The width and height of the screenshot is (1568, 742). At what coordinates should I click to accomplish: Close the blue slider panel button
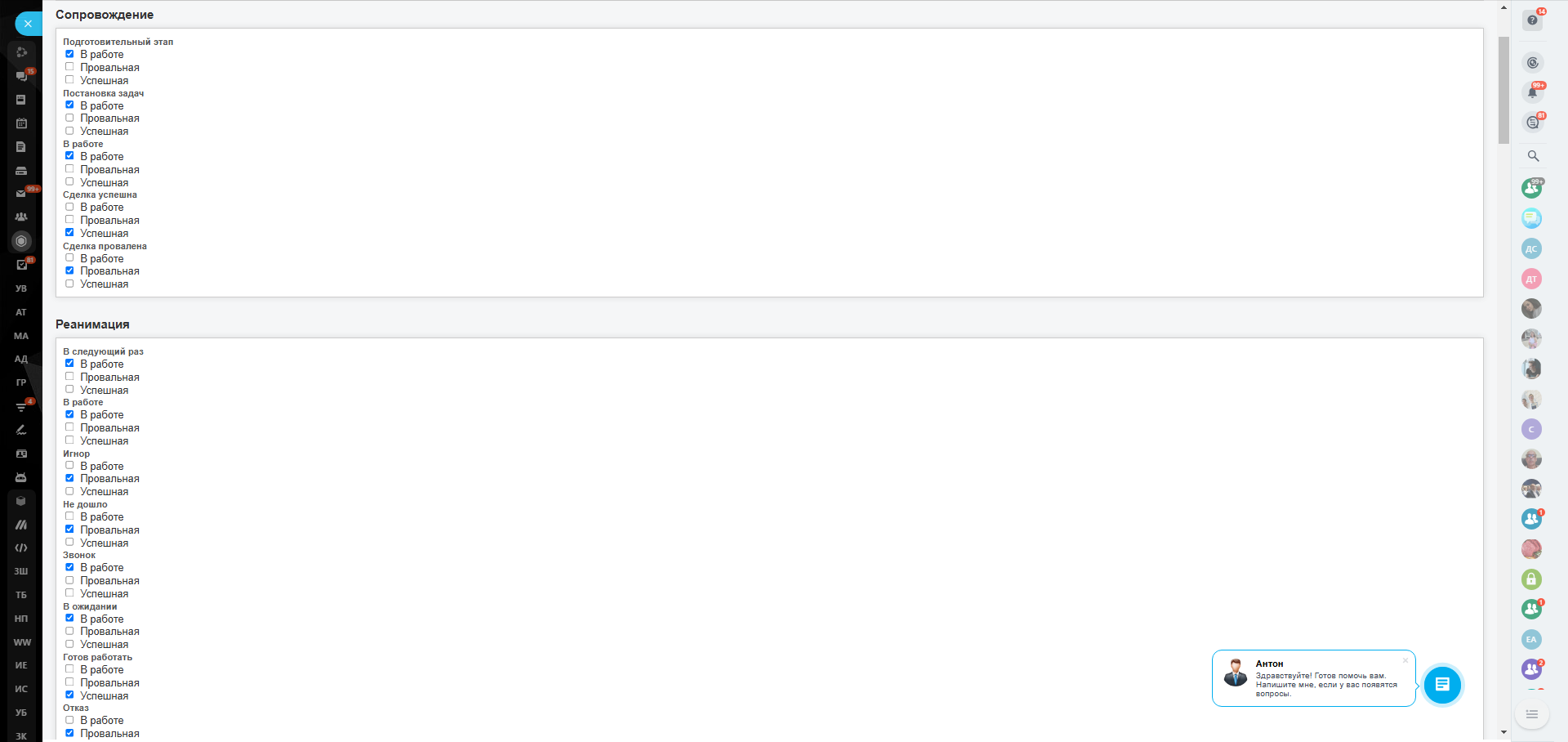point(28,24)
